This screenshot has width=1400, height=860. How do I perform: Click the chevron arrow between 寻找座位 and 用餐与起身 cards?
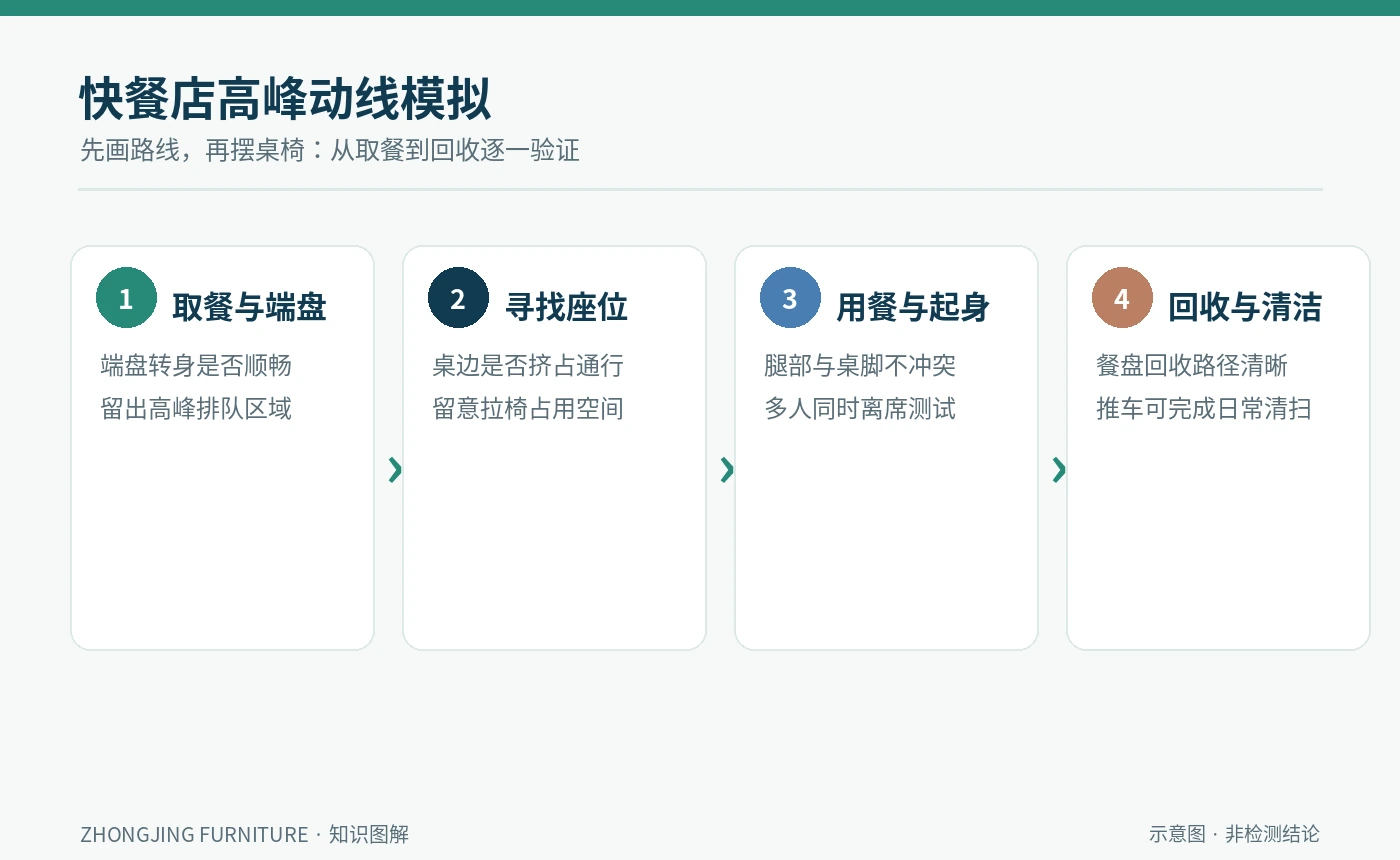point(727,469)
